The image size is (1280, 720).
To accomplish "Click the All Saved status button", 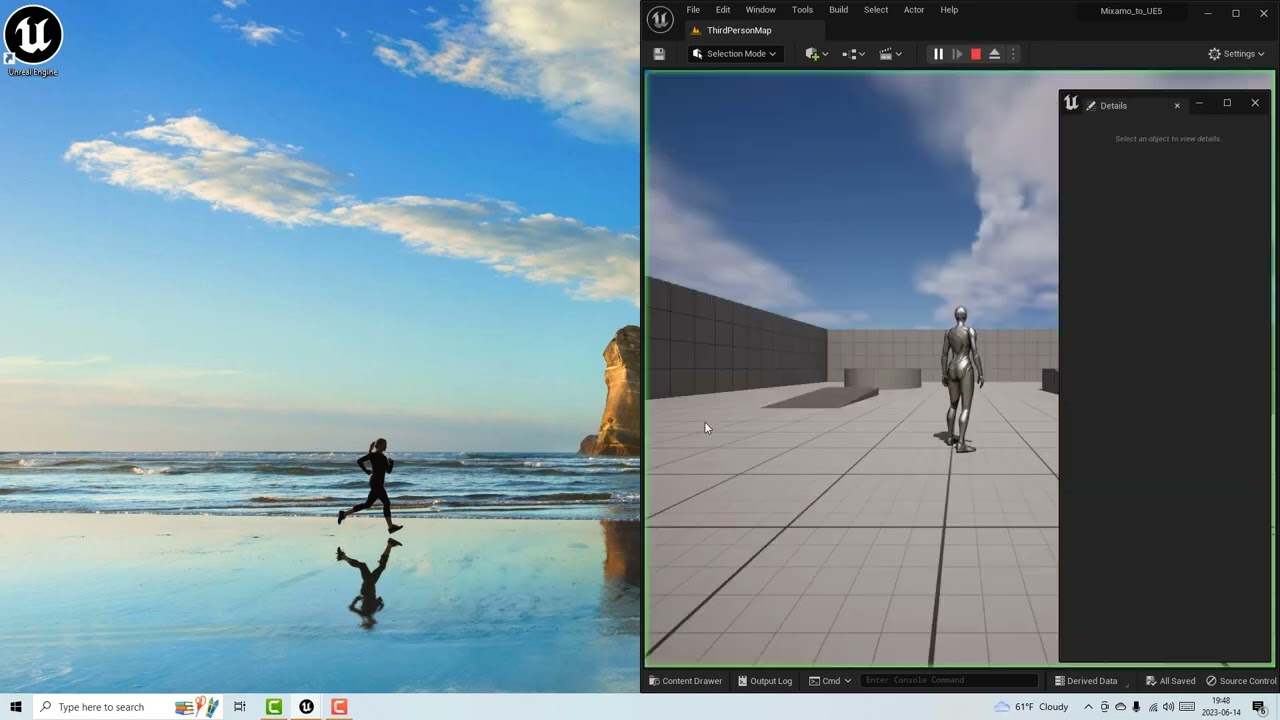I will pyautogui.click(x=1171, y=681).
